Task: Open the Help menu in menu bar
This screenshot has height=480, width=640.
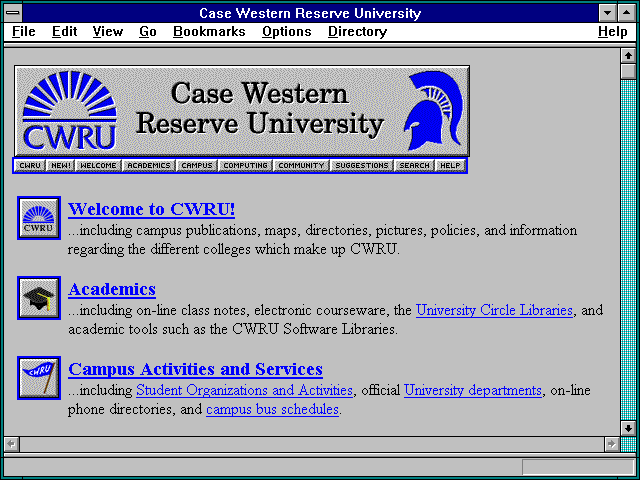Action: 612,32
